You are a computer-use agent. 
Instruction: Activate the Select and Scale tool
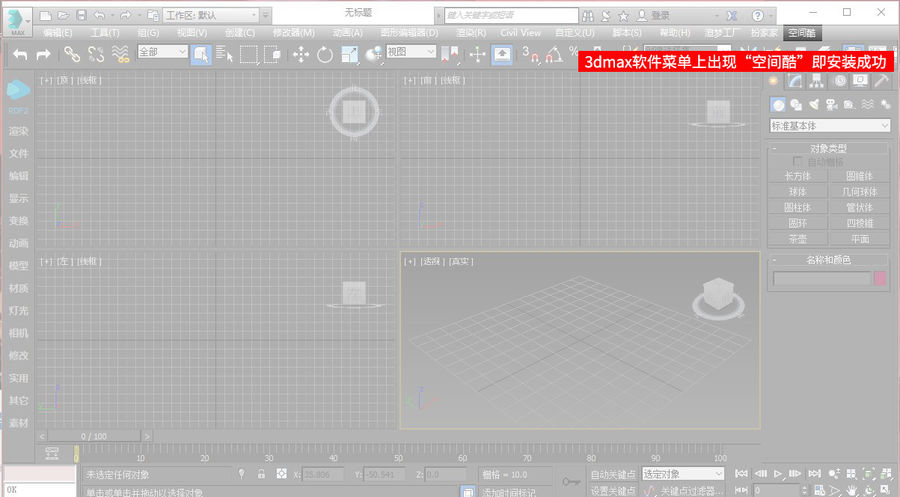[x=350, y=55]
